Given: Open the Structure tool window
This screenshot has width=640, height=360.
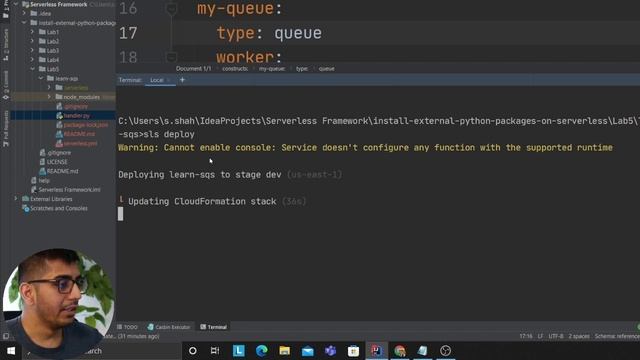Looking at the screenshot, I should point(6,44).
